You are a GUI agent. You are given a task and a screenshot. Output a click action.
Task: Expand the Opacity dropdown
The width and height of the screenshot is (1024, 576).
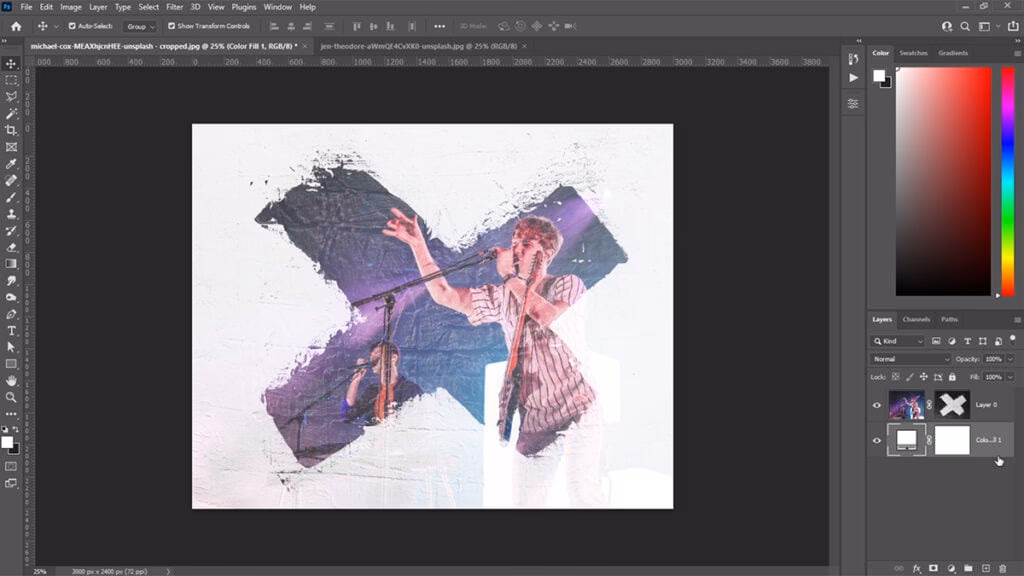[1008, 358]
